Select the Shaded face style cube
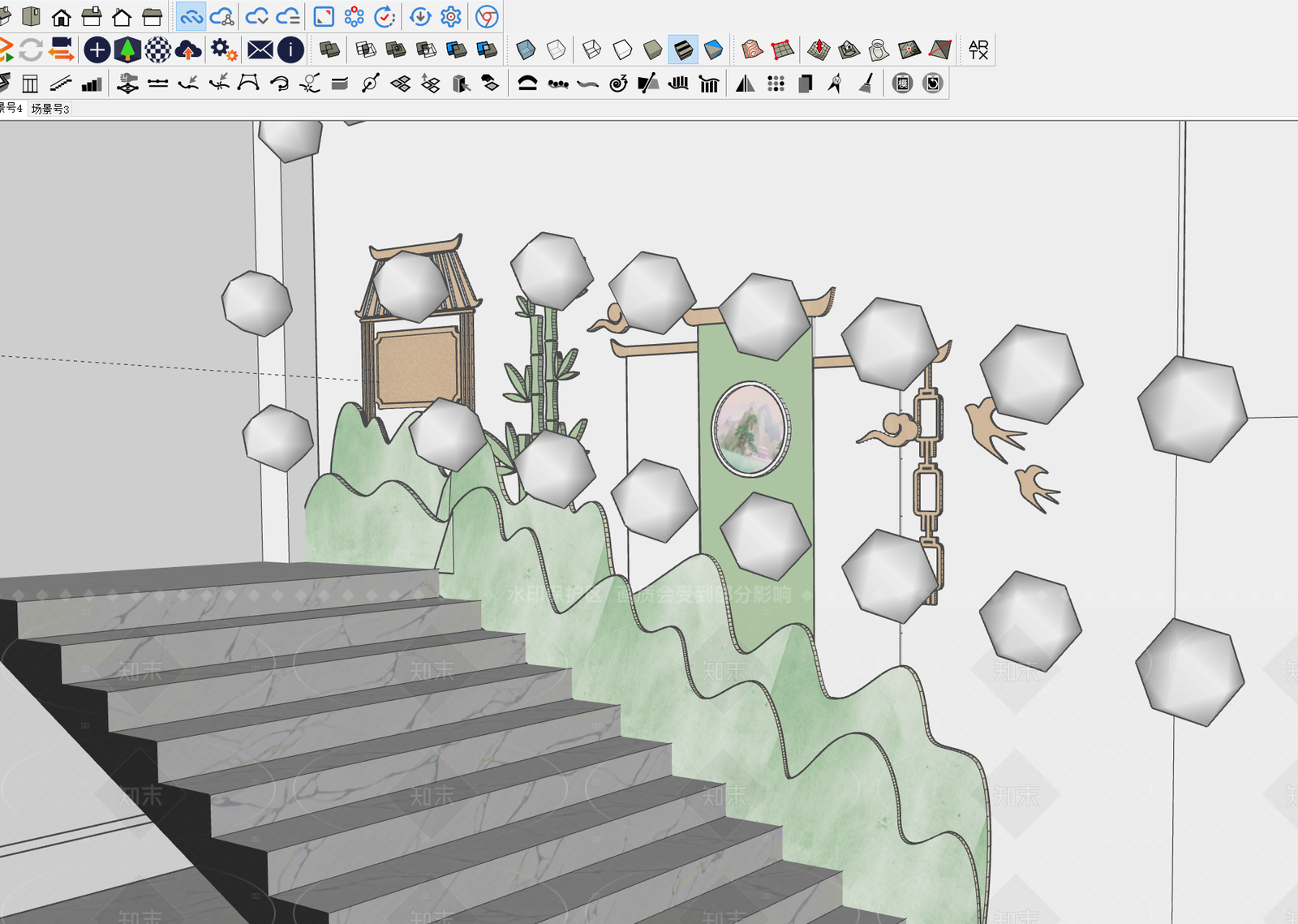 [x=652, y=49]
